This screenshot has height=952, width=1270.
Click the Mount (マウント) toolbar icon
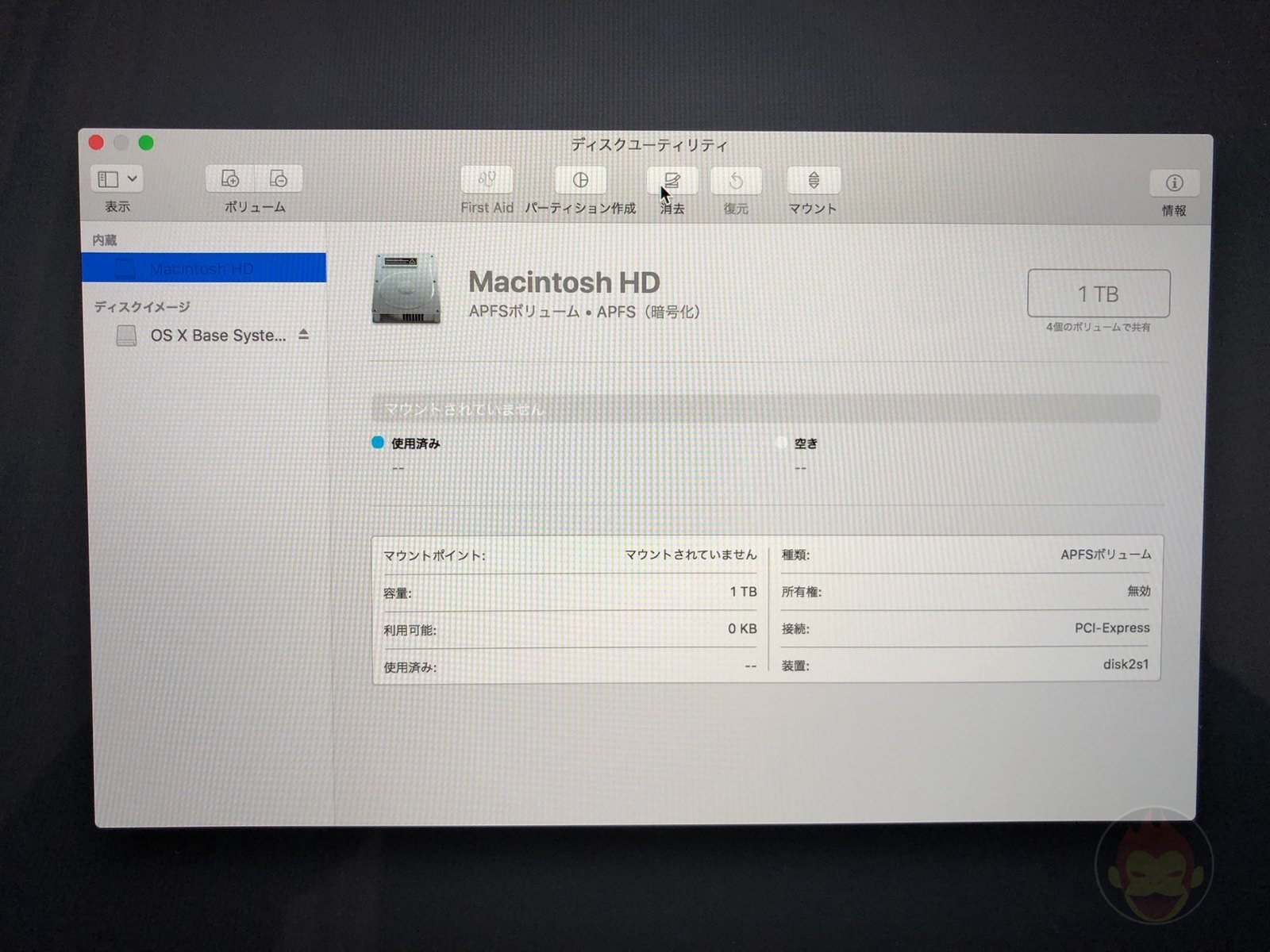[813, 181]
